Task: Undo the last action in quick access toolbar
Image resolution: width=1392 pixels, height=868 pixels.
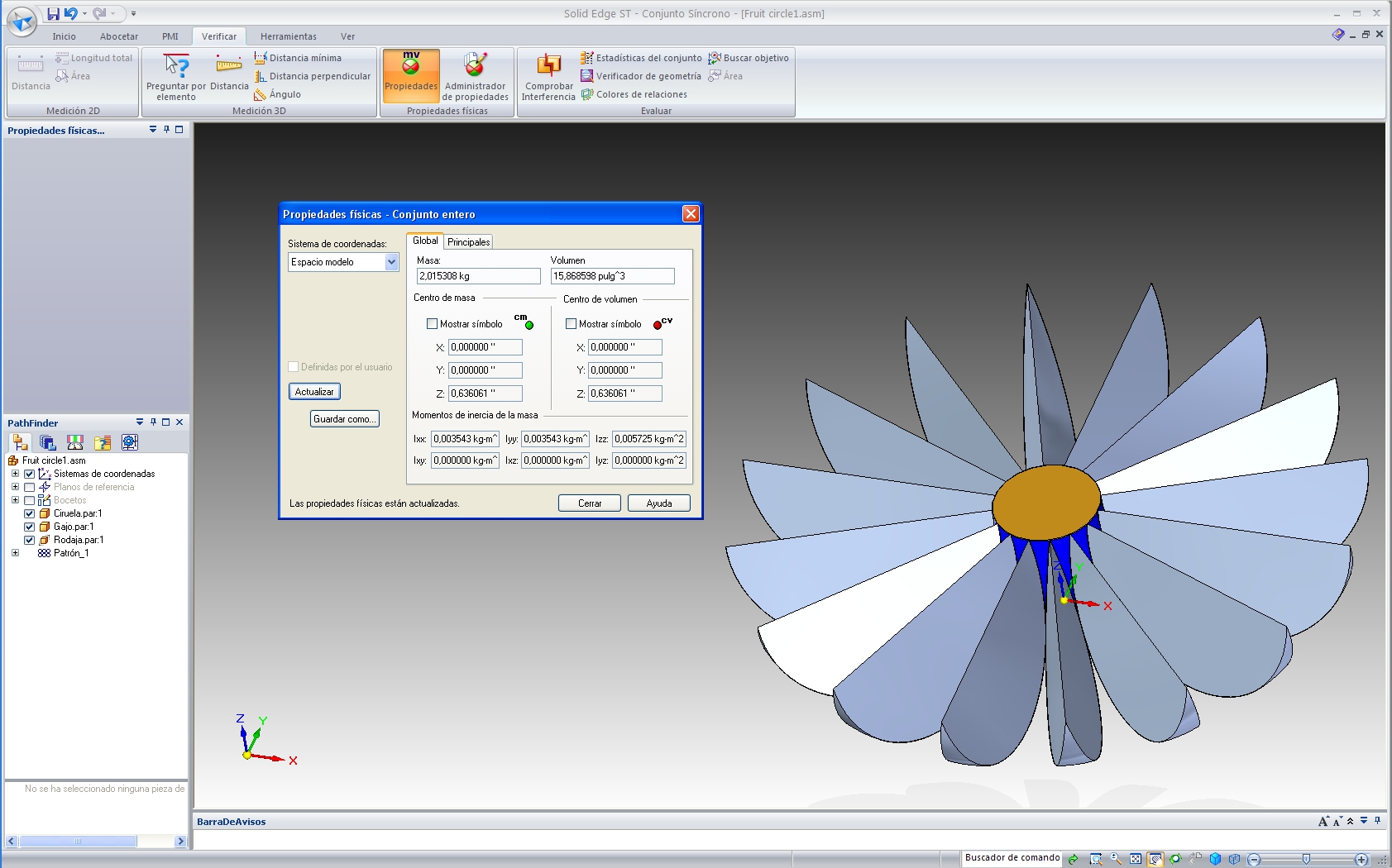Action: click(71, 13)
